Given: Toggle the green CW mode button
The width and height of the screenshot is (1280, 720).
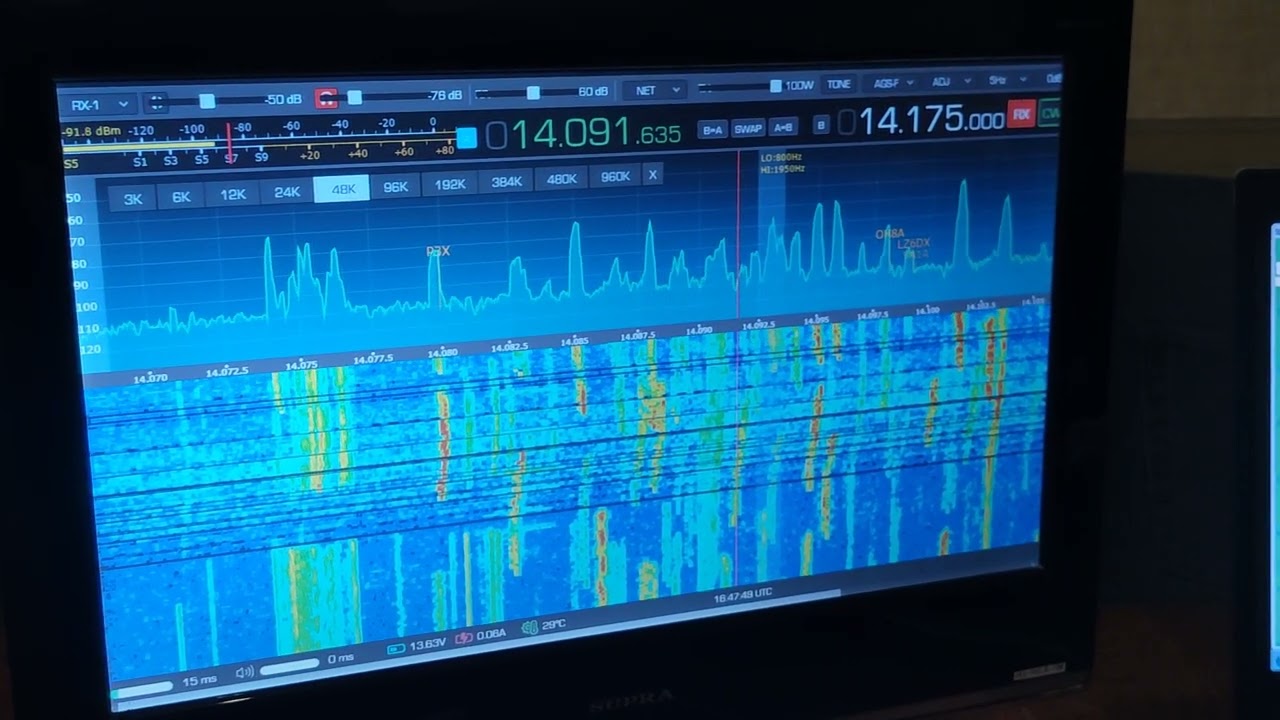Looking at the screenshot, I should 1049,113.
